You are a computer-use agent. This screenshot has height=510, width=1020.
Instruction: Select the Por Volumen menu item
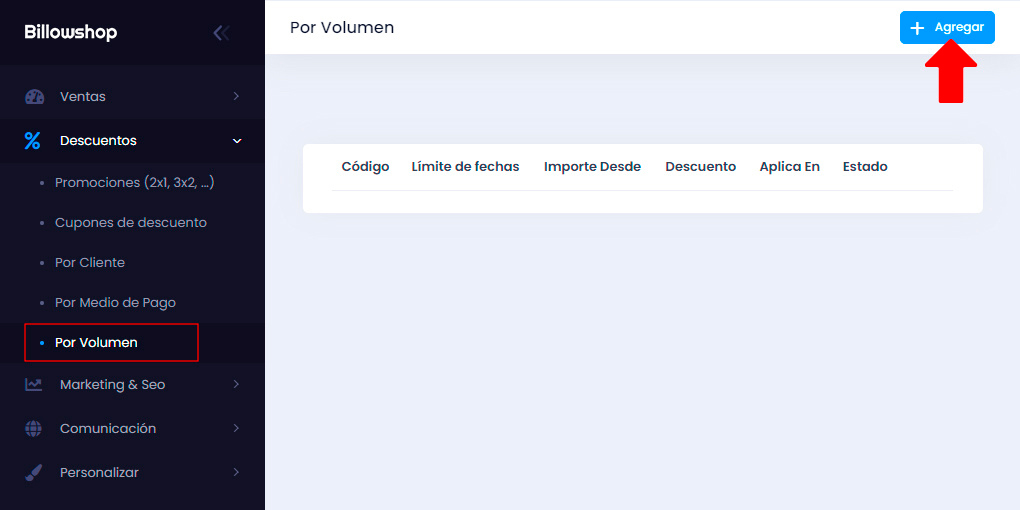point(96,343)
